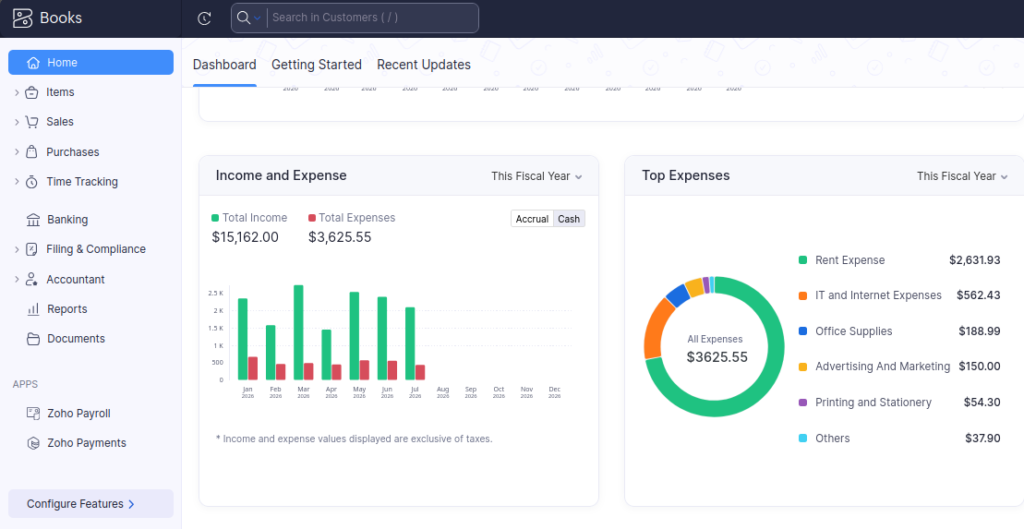
Task: Click the Items basket icon
Action: click(31, 93)
